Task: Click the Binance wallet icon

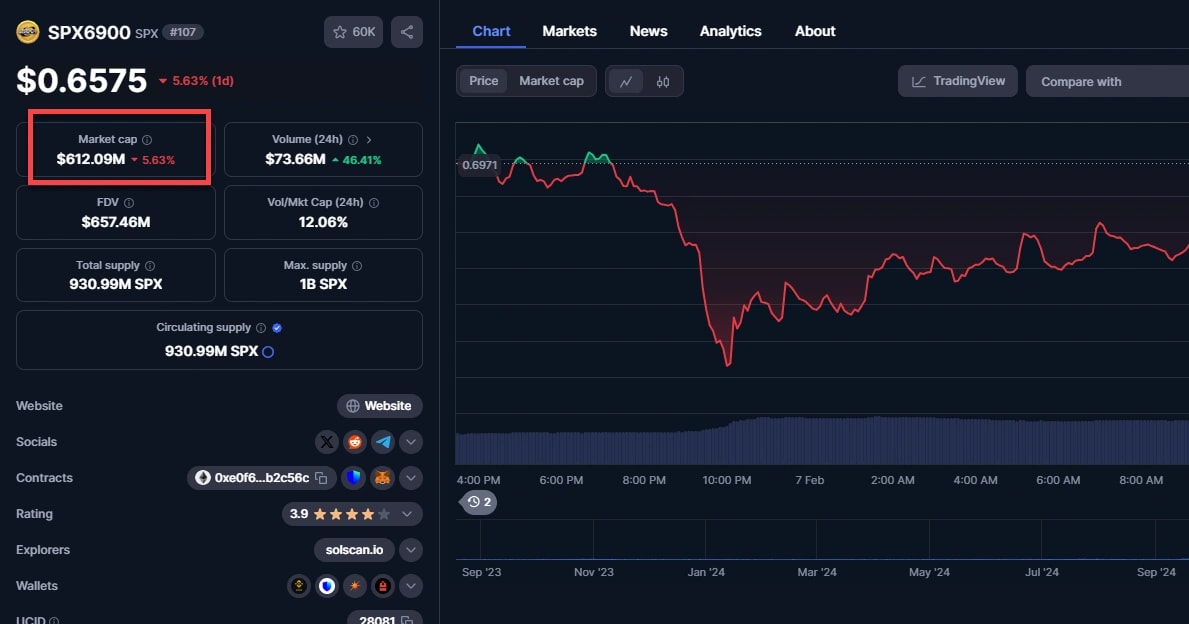Action: (x=298, y=586)
